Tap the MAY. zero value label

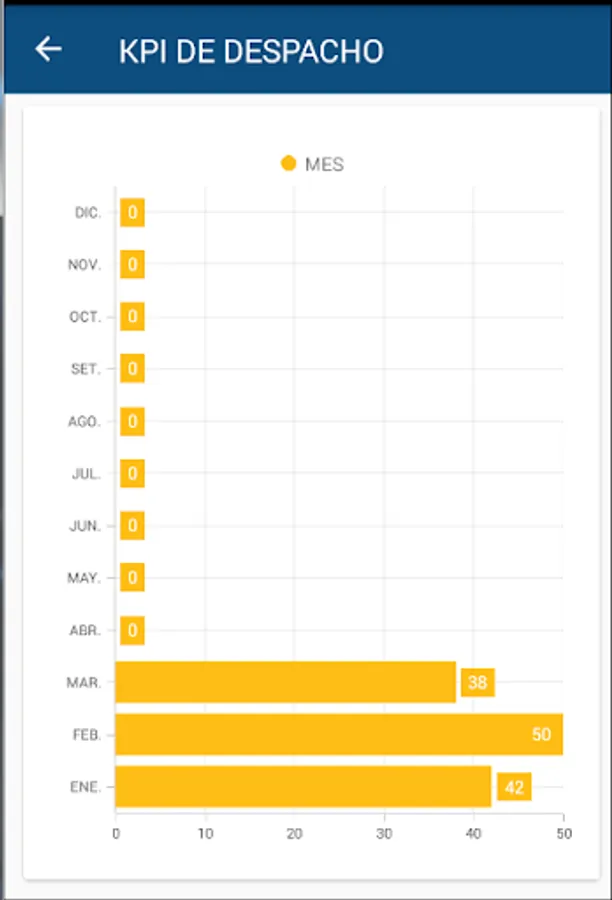132,578
